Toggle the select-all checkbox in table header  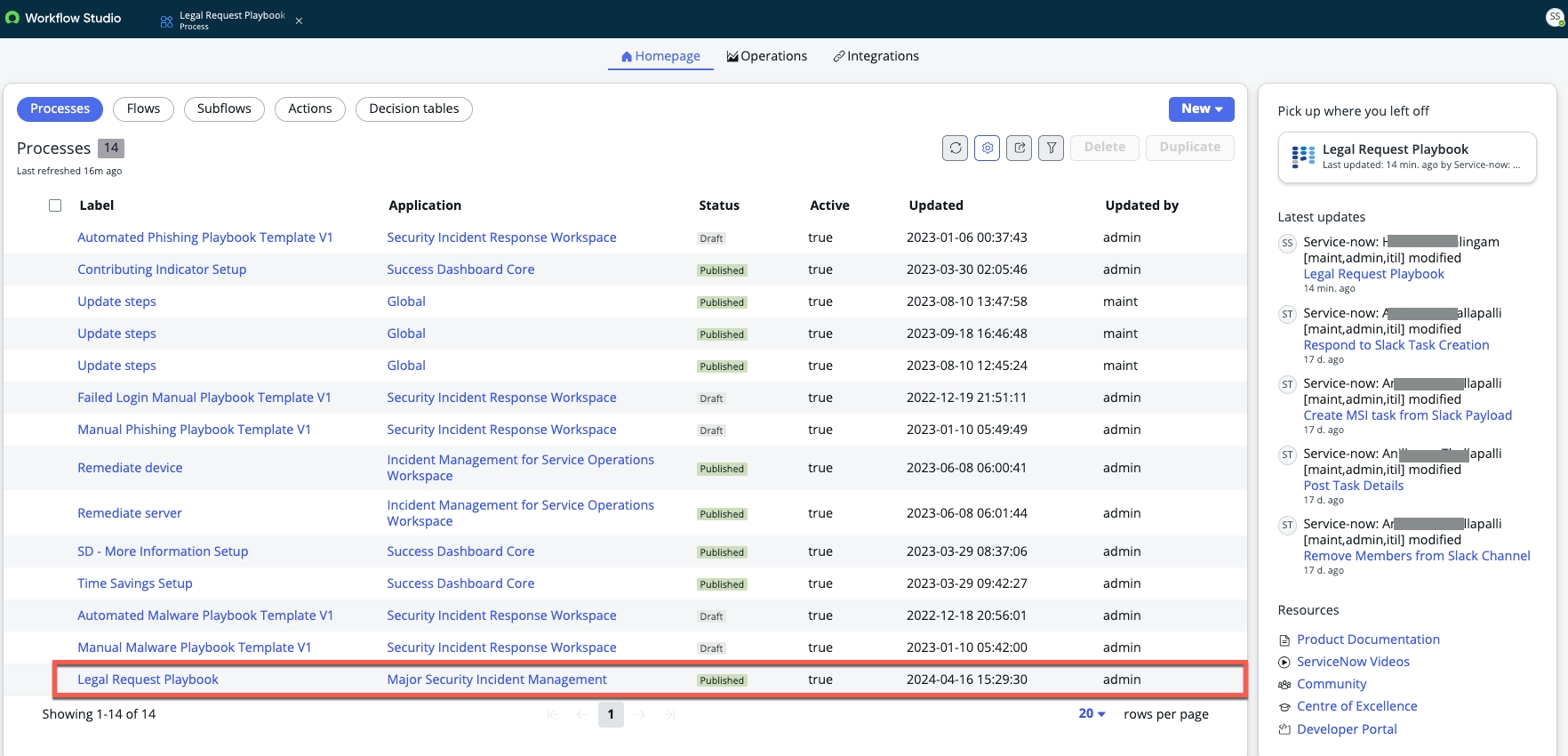[55, 205]
